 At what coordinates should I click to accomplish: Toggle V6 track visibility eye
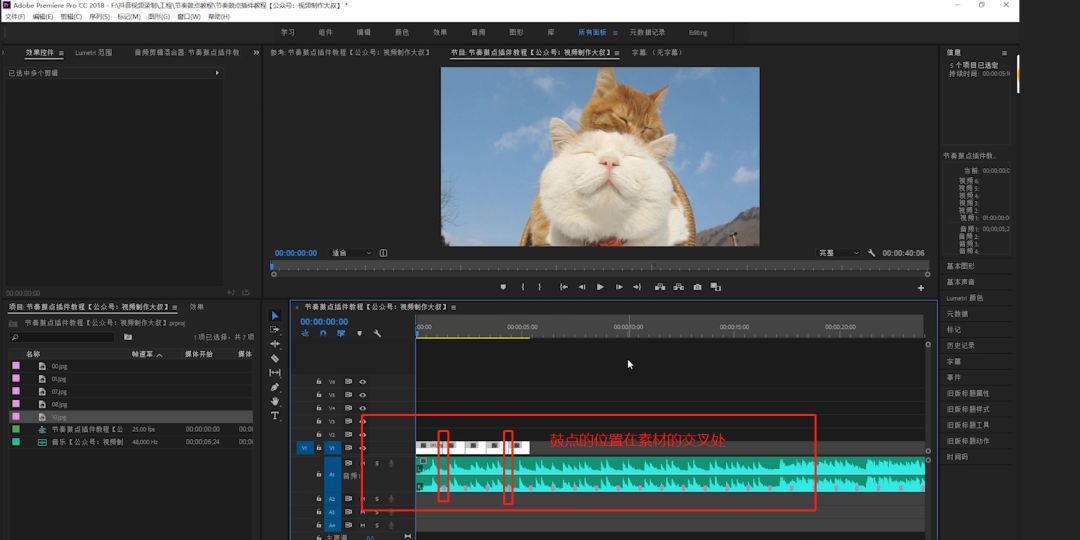[x=362, y=382]
